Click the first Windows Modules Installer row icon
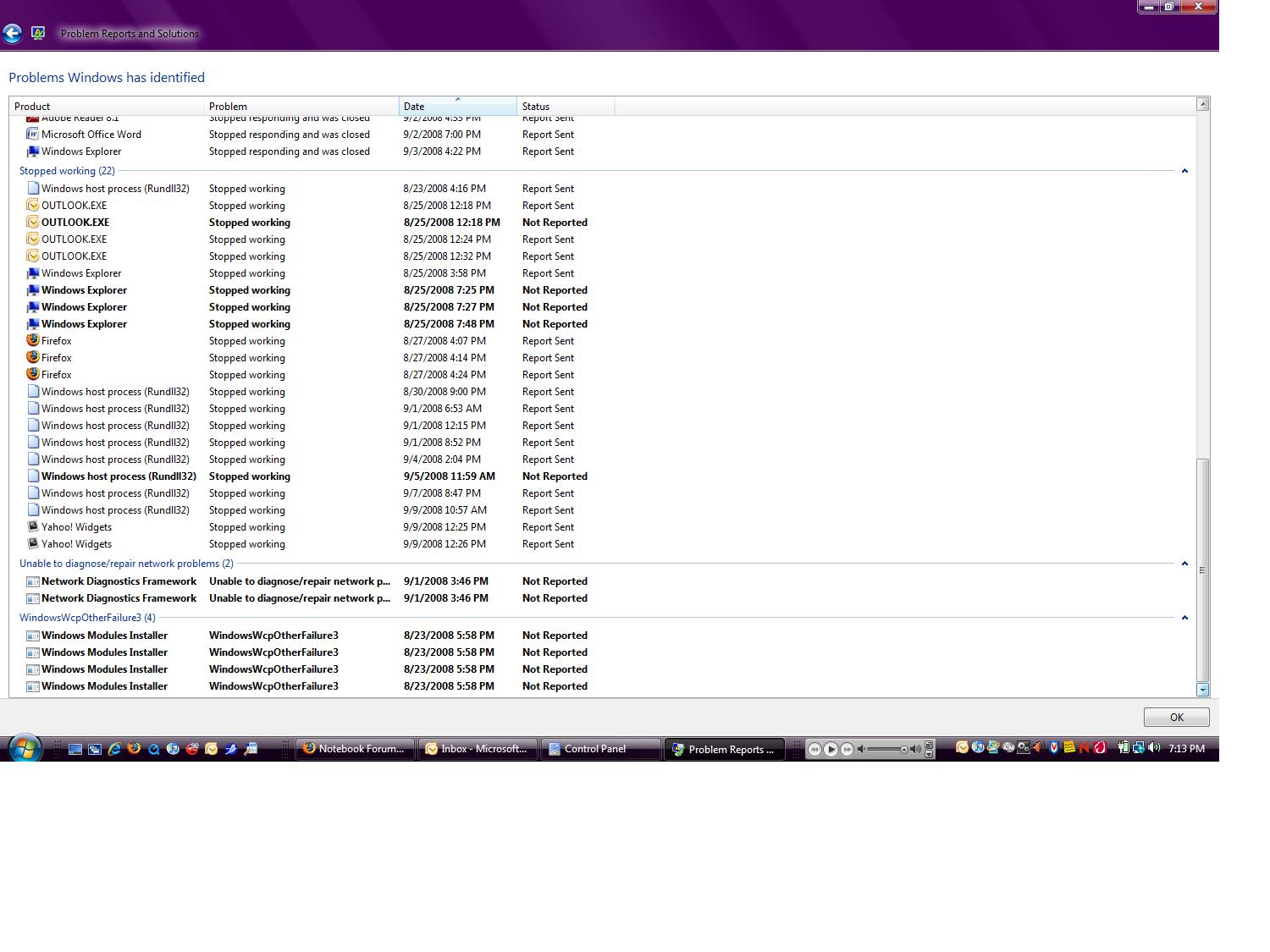 click(33, 636)
